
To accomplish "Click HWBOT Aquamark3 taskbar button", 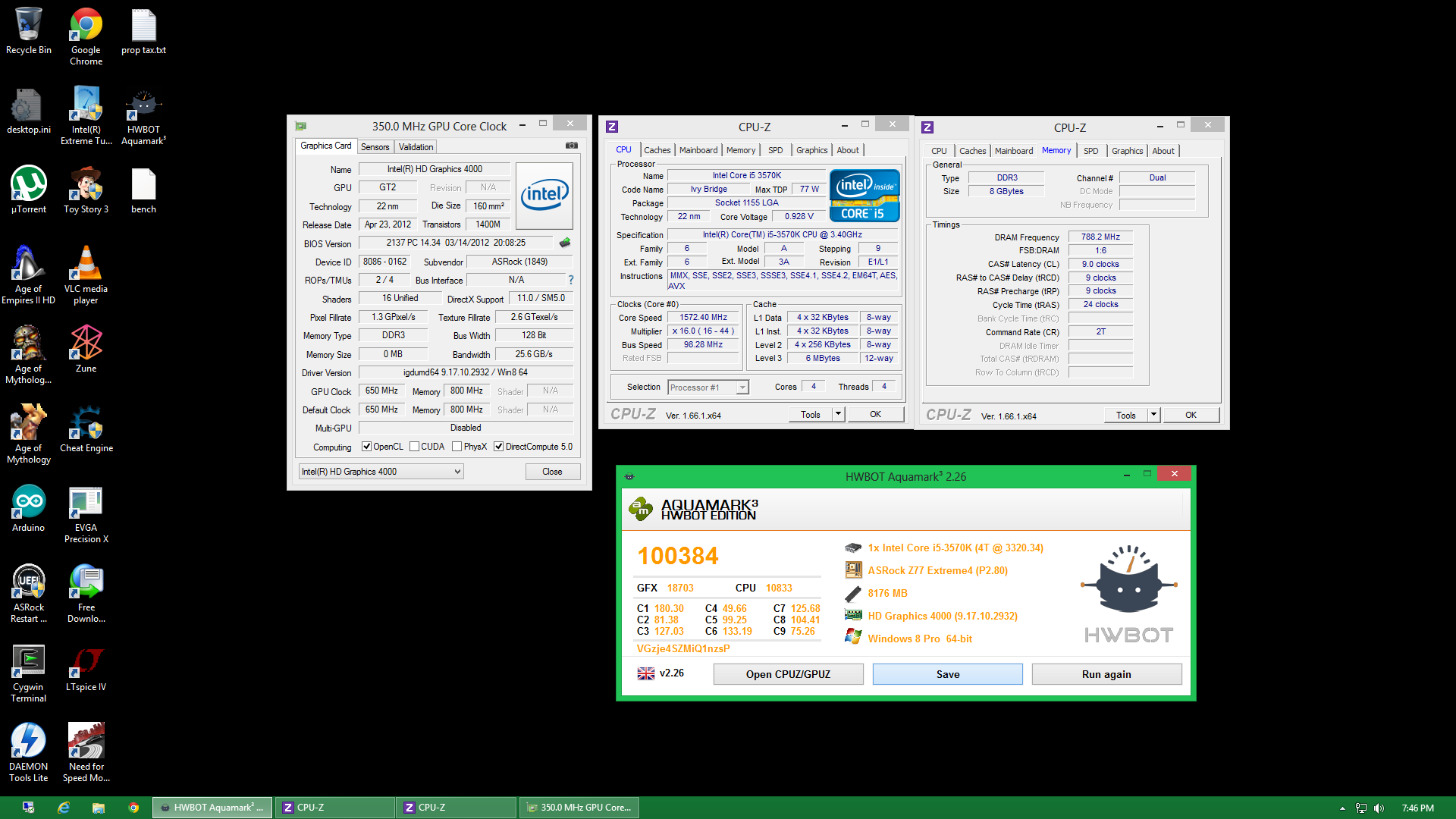I will pyautogui.click(x=213, y=808).
